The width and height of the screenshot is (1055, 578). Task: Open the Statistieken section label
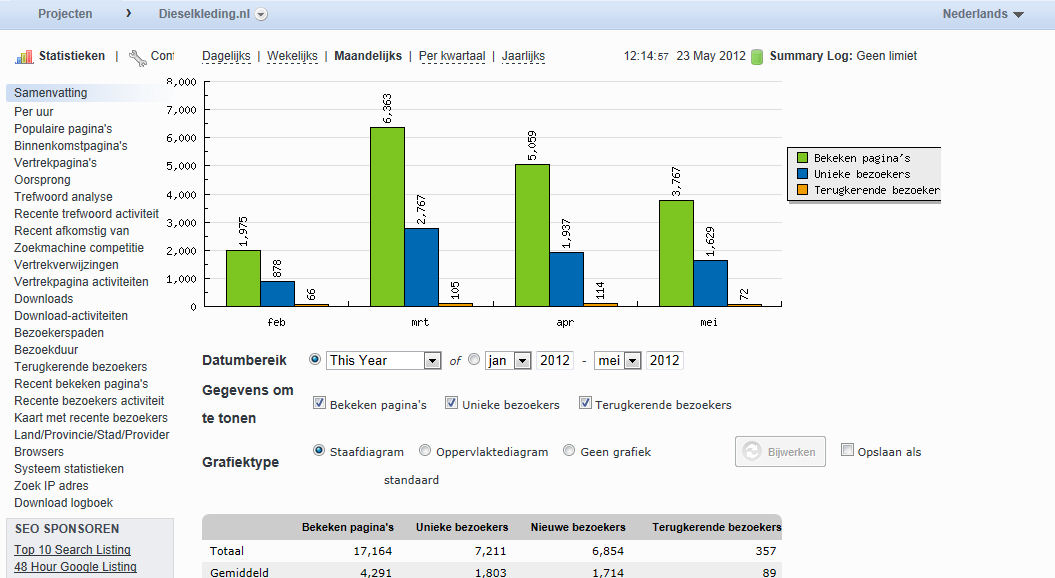pos(72,56)
